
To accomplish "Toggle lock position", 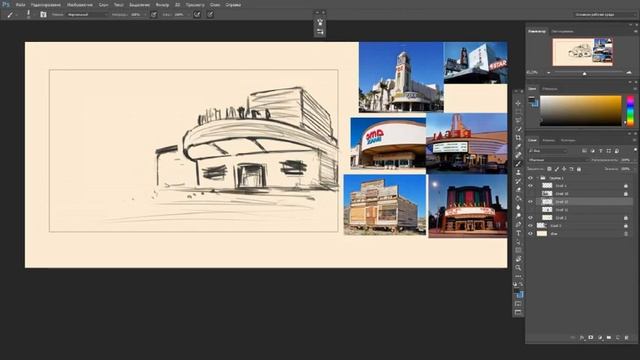I will 564,169.
